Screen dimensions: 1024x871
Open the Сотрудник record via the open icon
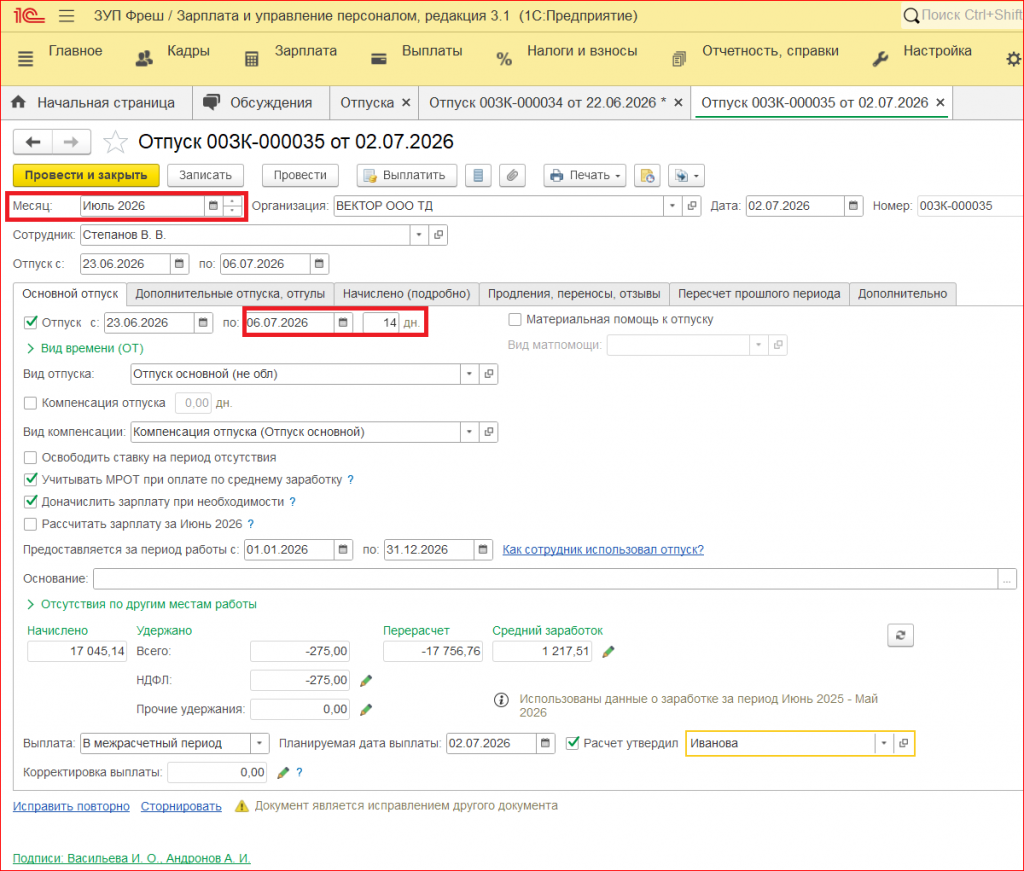pos(438,235)
